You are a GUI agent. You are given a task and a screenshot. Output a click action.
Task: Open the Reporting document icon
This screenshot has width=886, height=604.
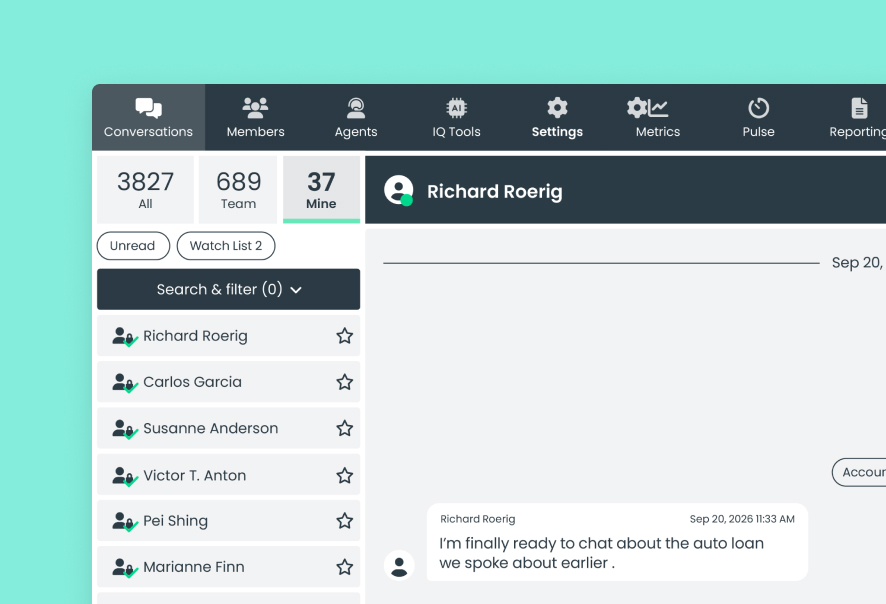pos(859,108)
